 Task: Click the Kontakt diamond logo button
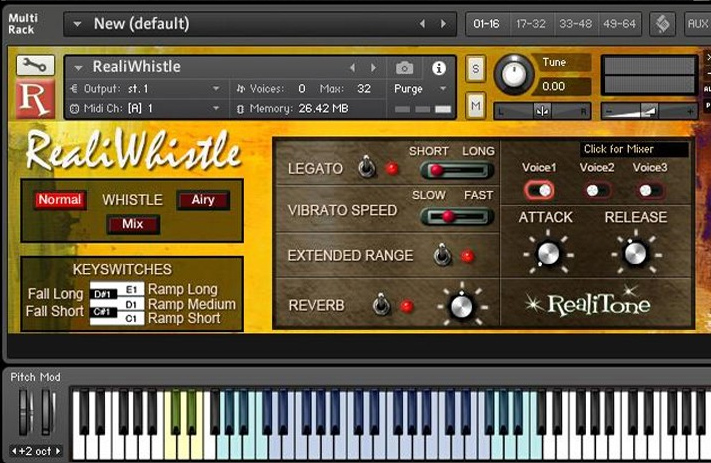[662, 24]
